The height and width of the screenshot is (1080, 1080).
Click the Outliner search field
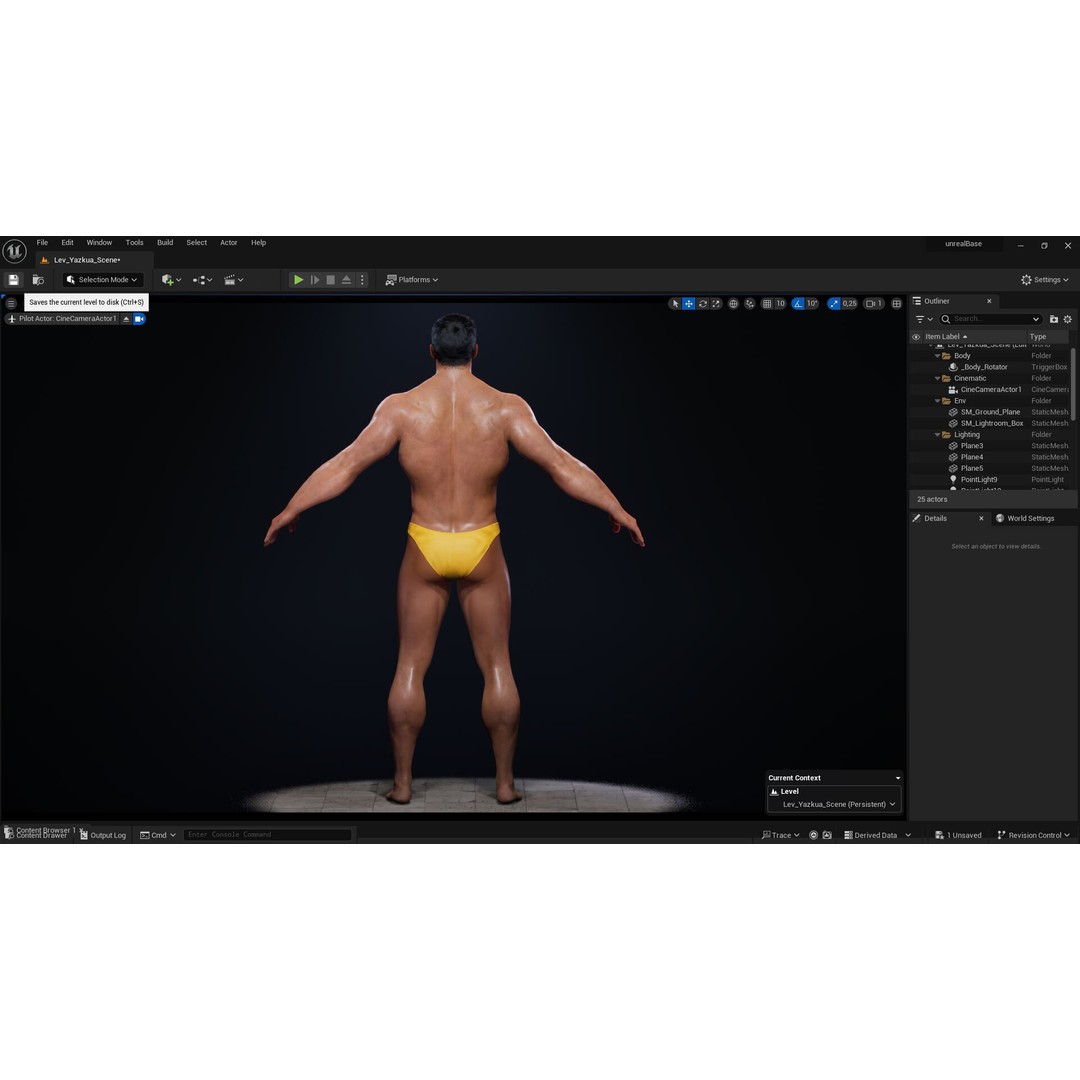click(990, 319)
